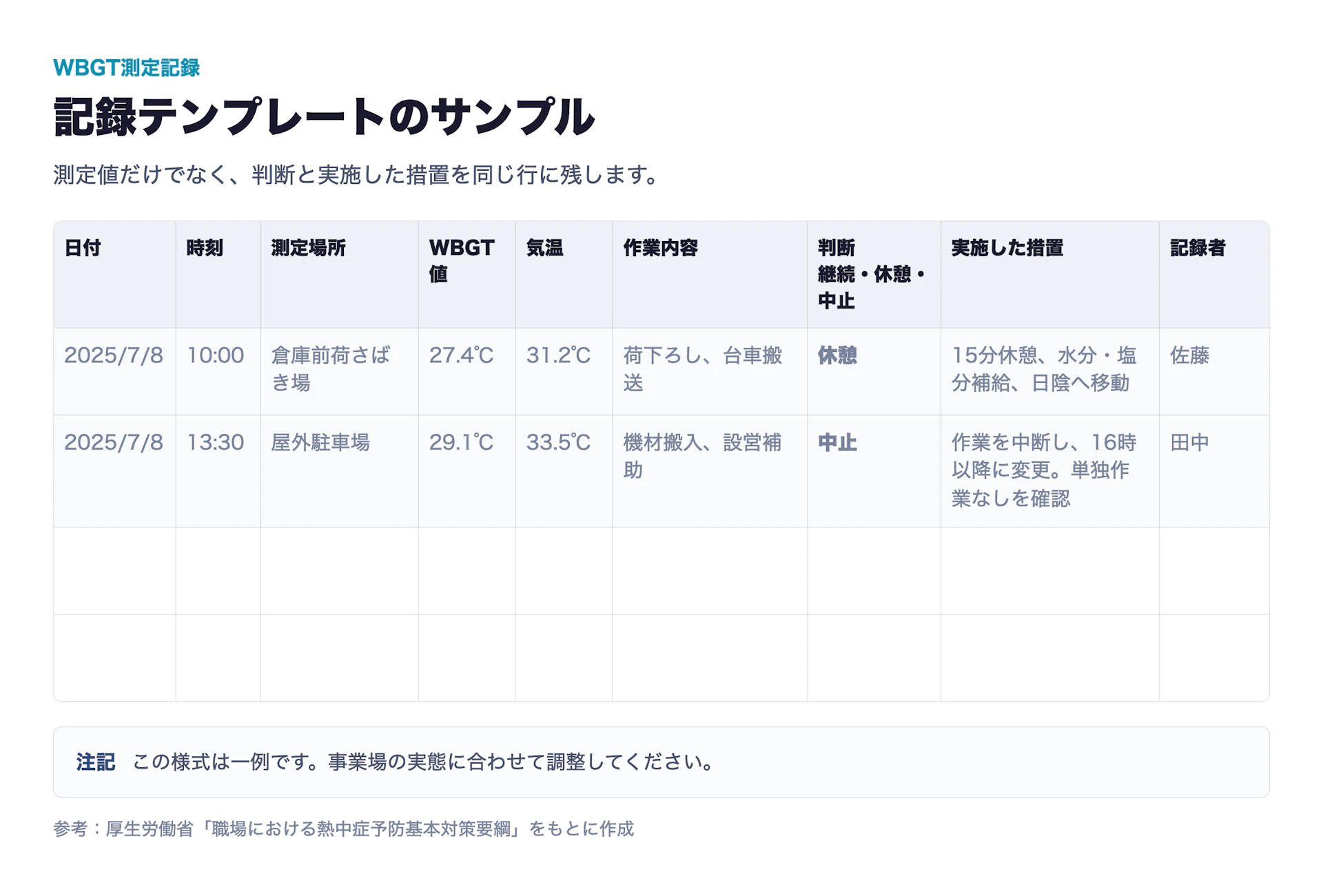
Task: Click the bold 注記 label
Action: 96,762
